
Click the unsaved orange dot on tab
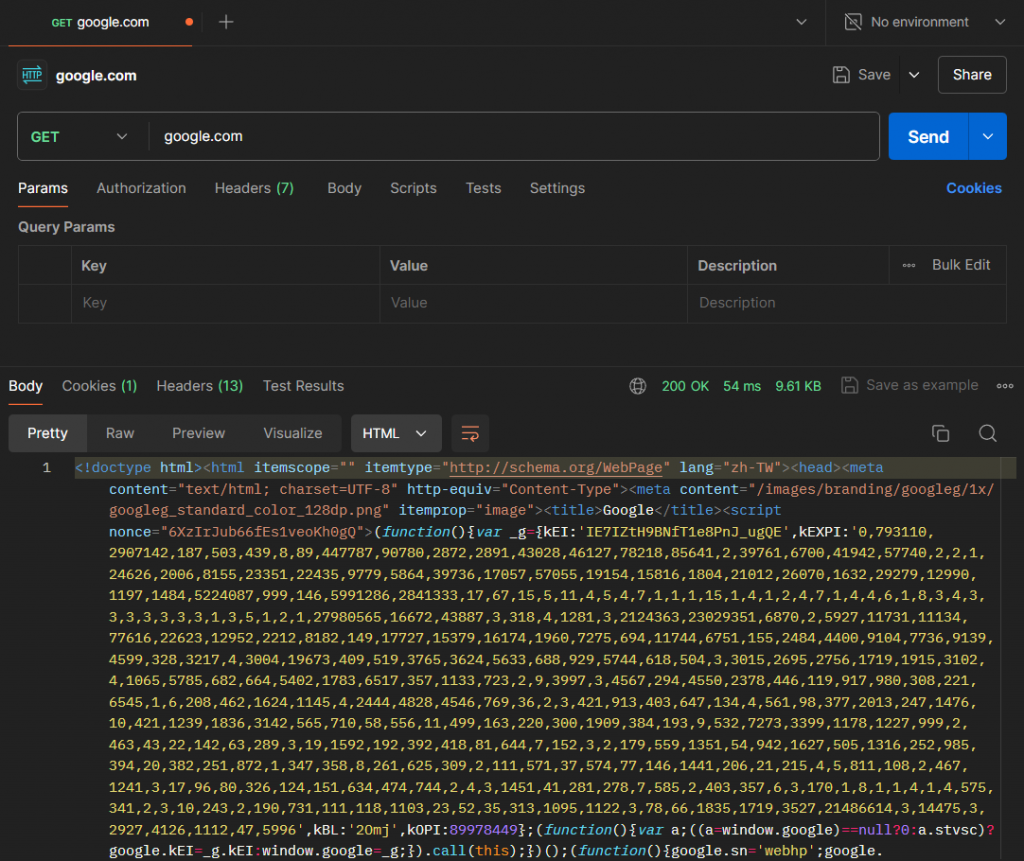click(x=189, y=22)
